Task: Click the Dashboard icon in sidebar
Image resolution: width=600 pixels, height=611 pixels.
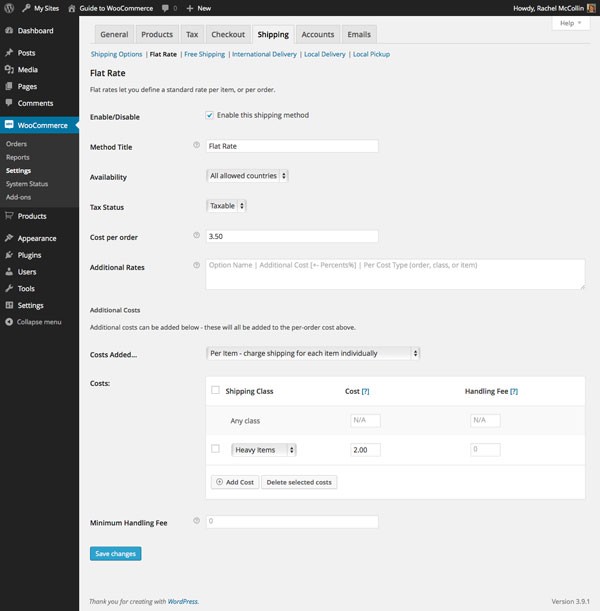Action: coord(9,30)
